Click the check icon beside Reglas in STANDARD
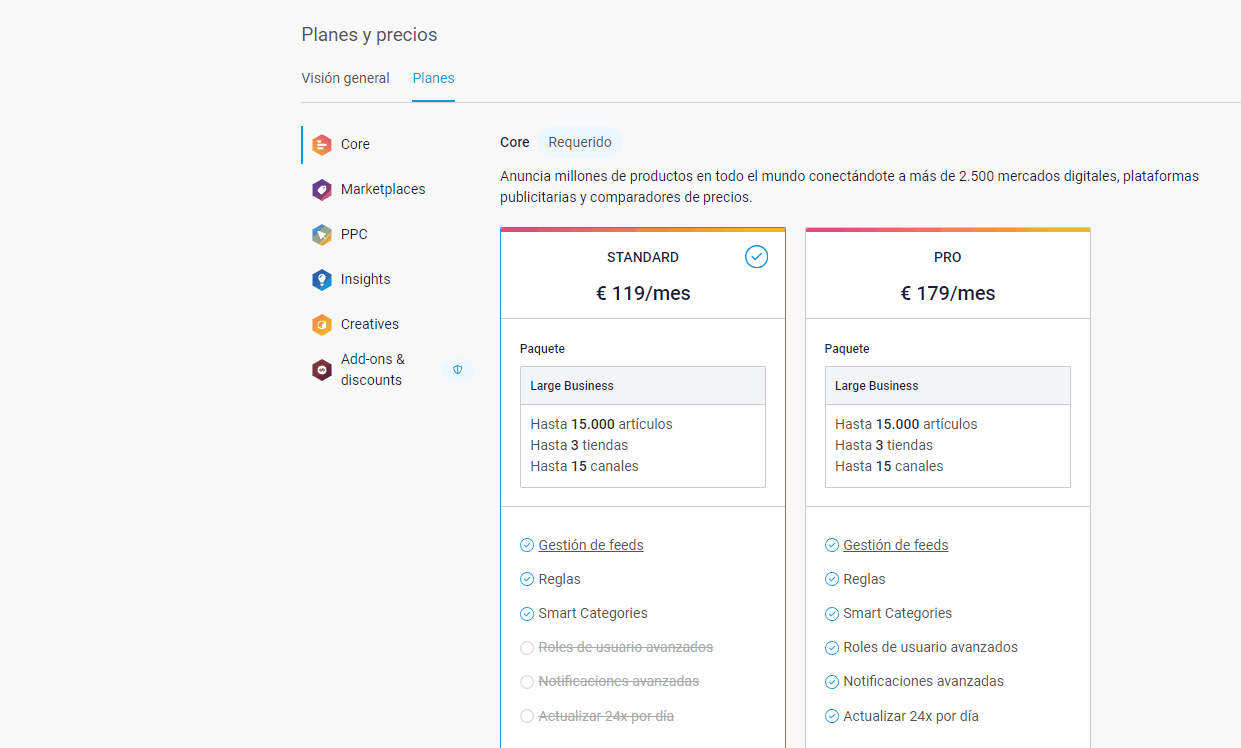 coord(527,579)
